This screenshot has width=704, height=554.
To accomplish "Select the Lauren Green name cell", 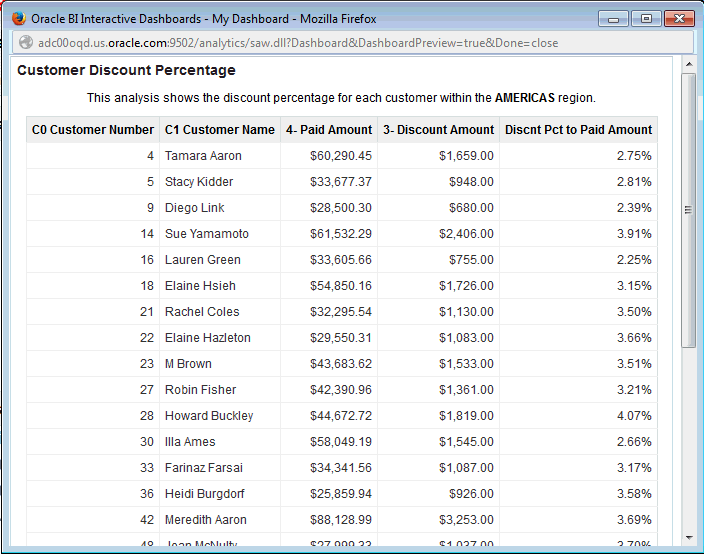I will click(220, 260).
